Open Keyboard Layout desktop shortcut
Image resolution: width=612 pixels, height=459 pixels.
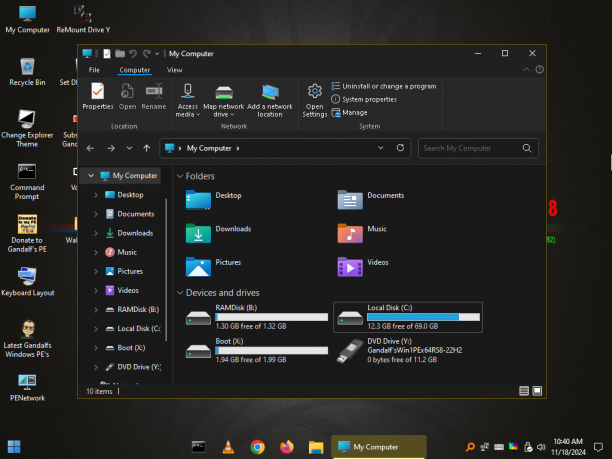pos(27,282)
